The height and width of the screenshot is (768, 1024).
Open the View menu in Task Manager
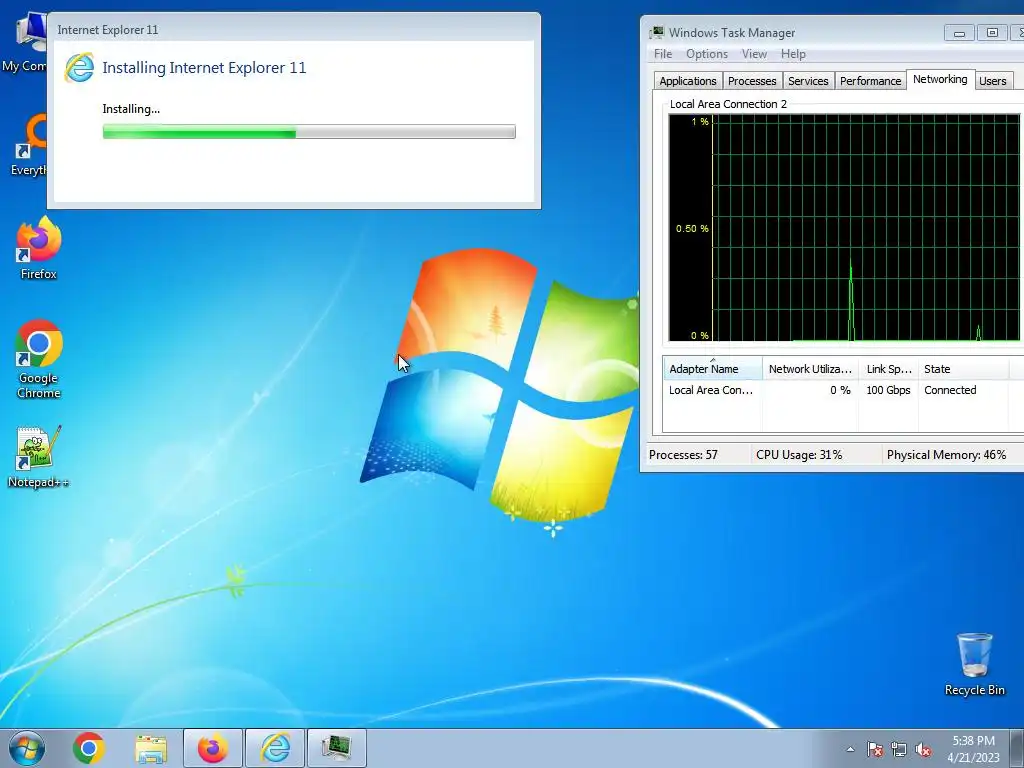pyautogui.click(x=754, y=54)
